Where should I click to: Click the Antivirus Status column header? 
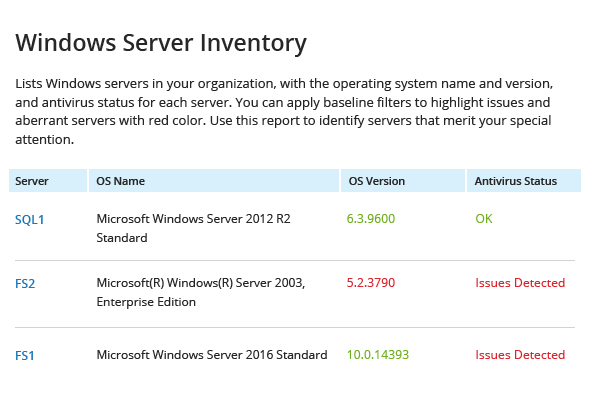pyautogui.click(x=524, y=181)
